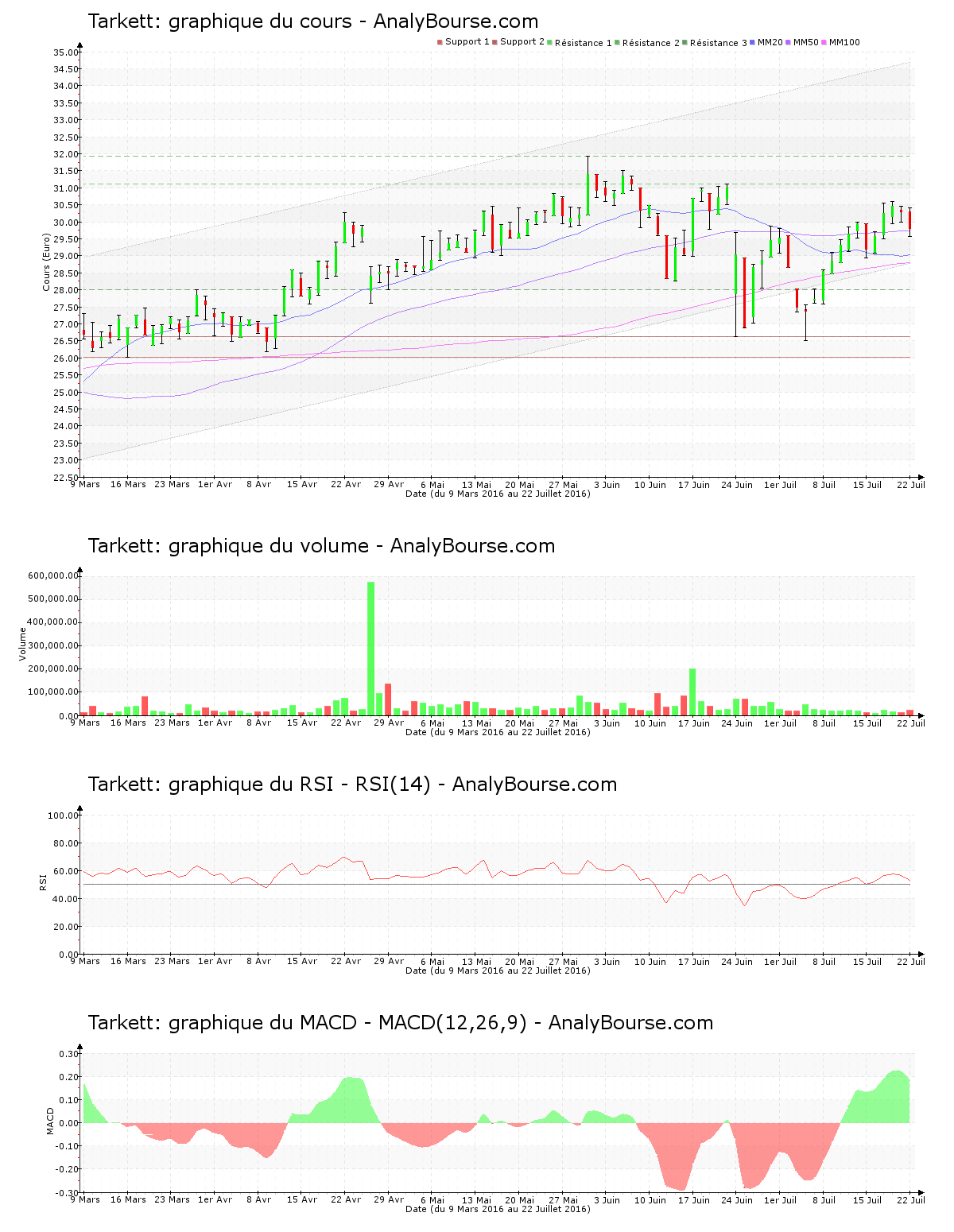Click the 22.50 value on the price axis
This screenshot has width=954, height=1232.
(66, 477)
